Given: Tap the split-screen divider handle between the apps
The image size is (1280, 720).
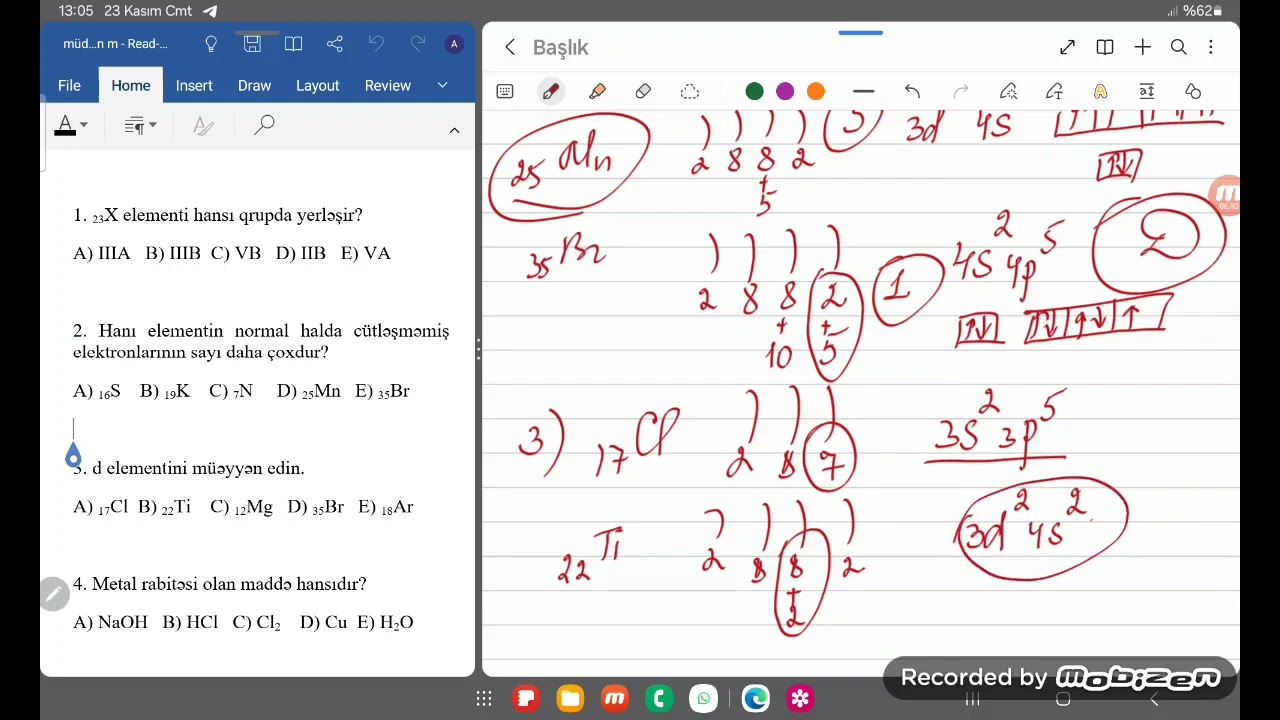Looking at the screenshot, I should coord(478,350).
